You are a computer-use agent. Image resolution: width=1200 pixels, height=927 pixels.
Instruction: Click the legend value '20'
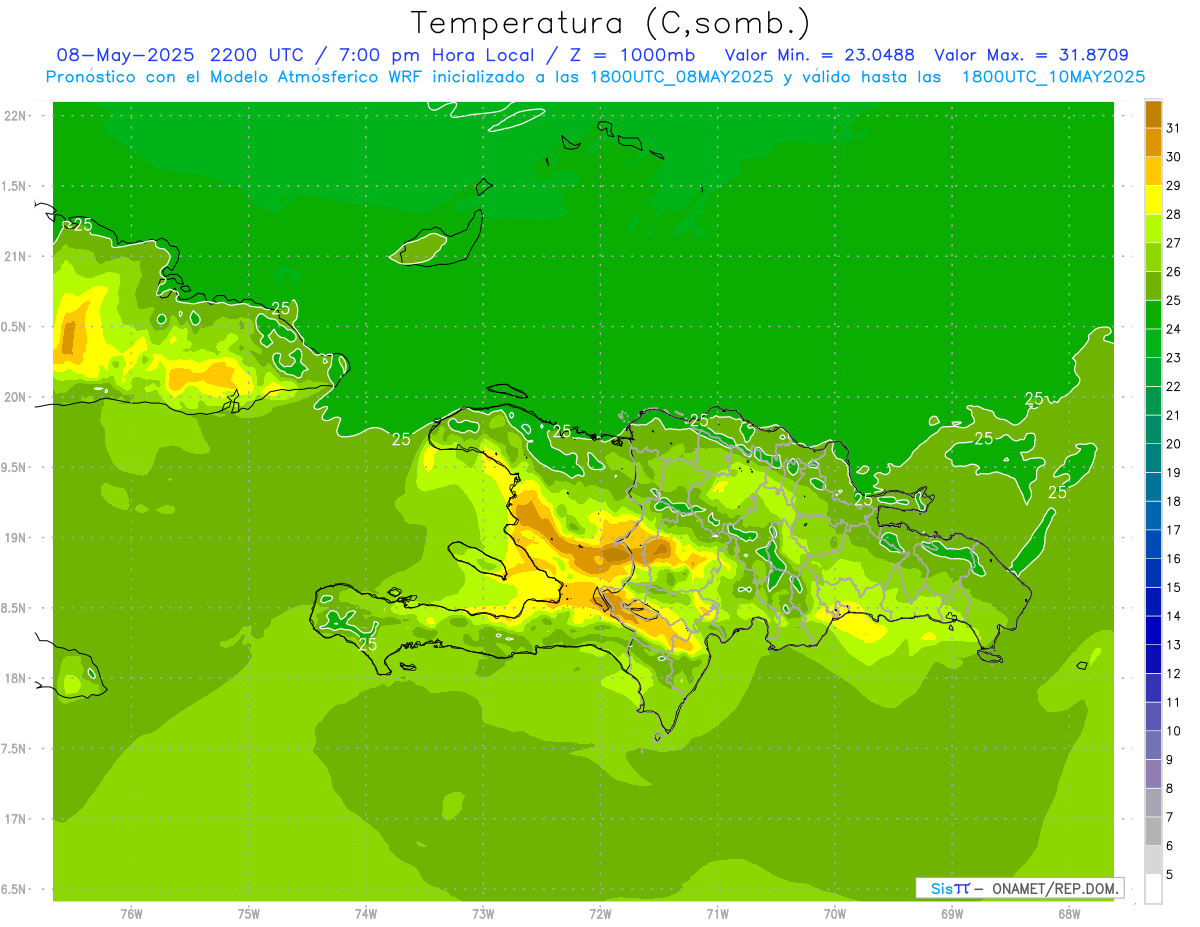pyautogui.click(x=1173, y=444)
